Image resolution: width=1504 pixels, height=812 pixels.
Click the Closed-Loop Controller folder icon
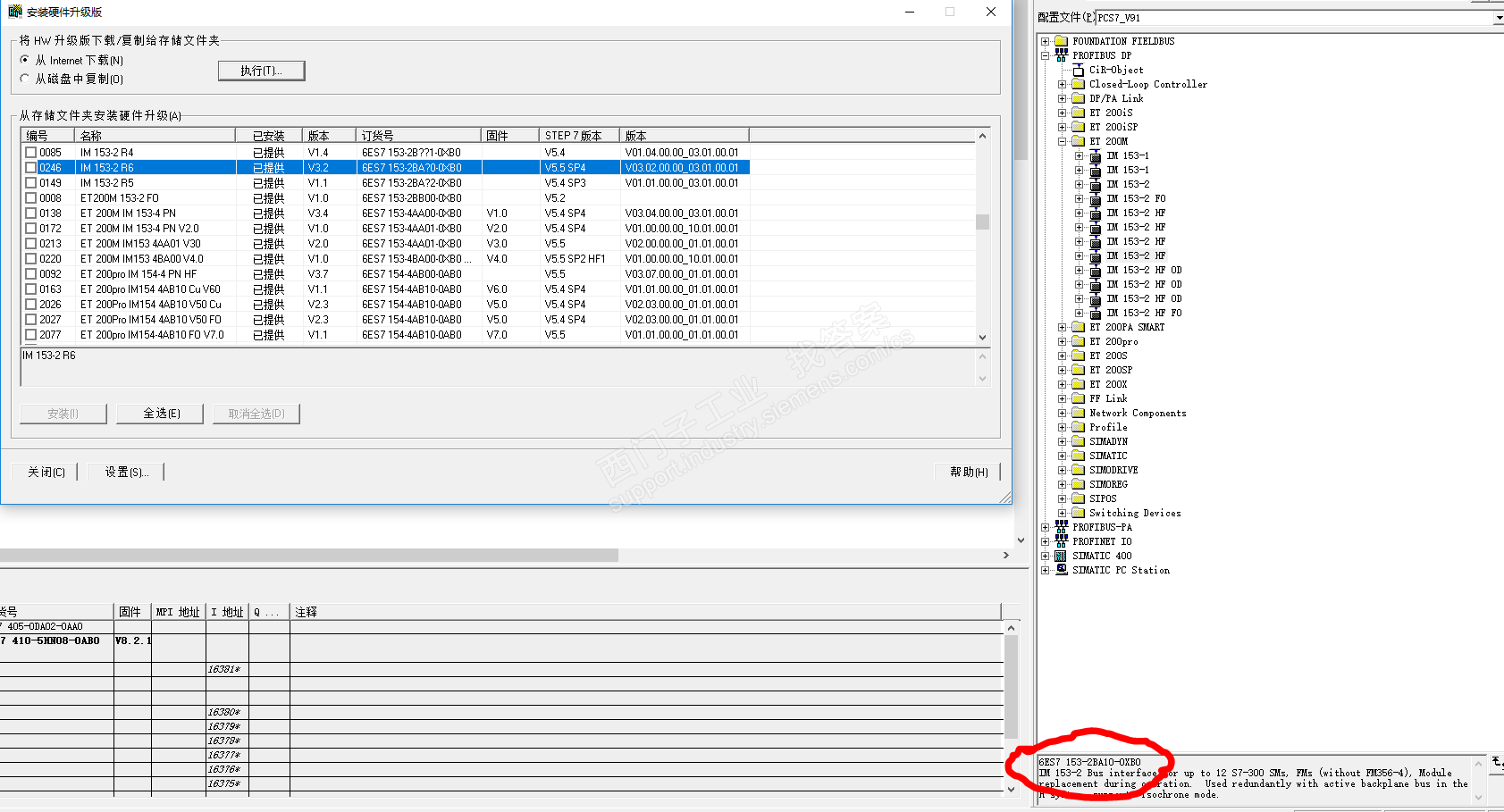click(1078, 84)
